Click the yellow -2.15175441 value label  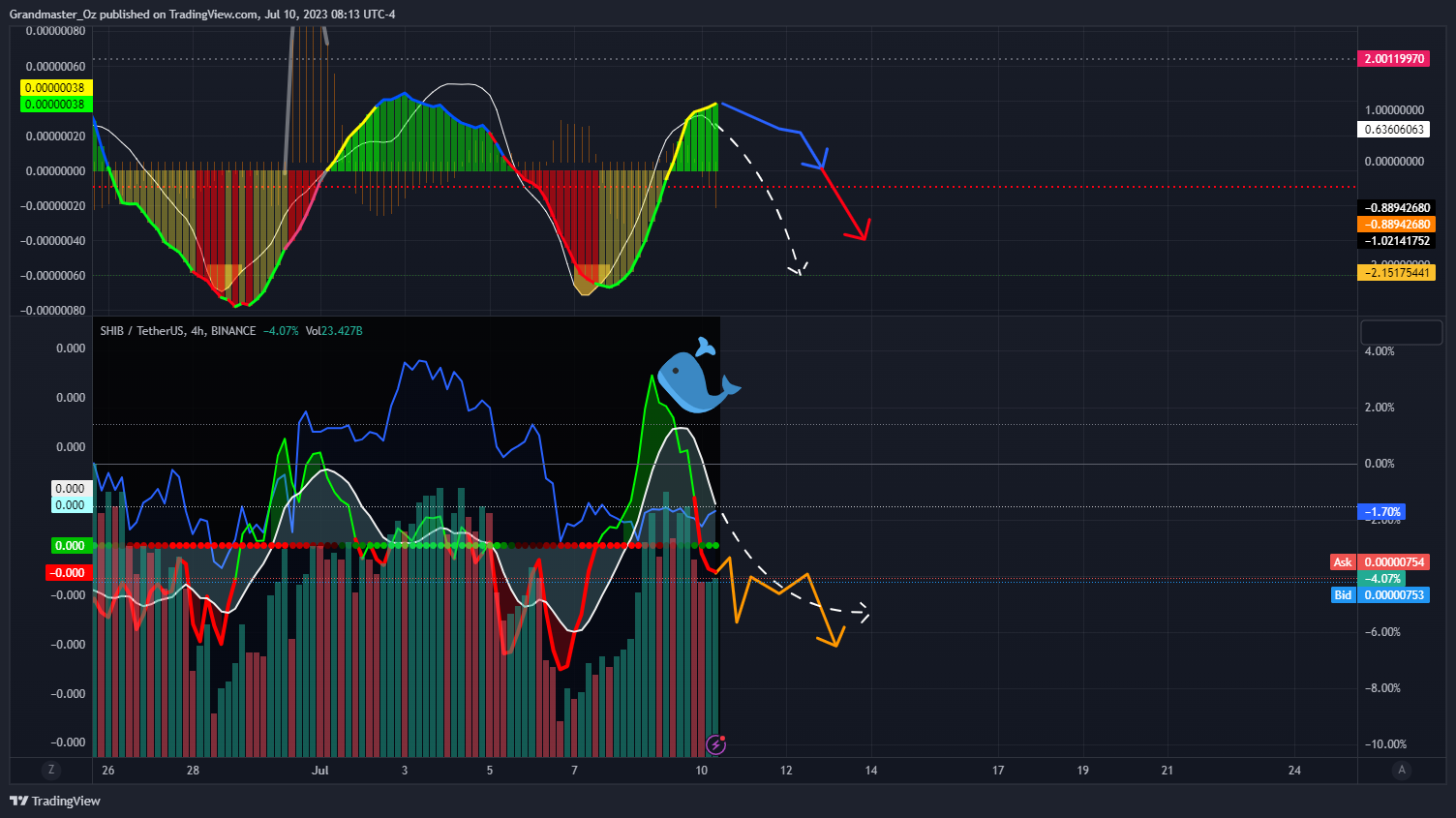coord(1397,273)
